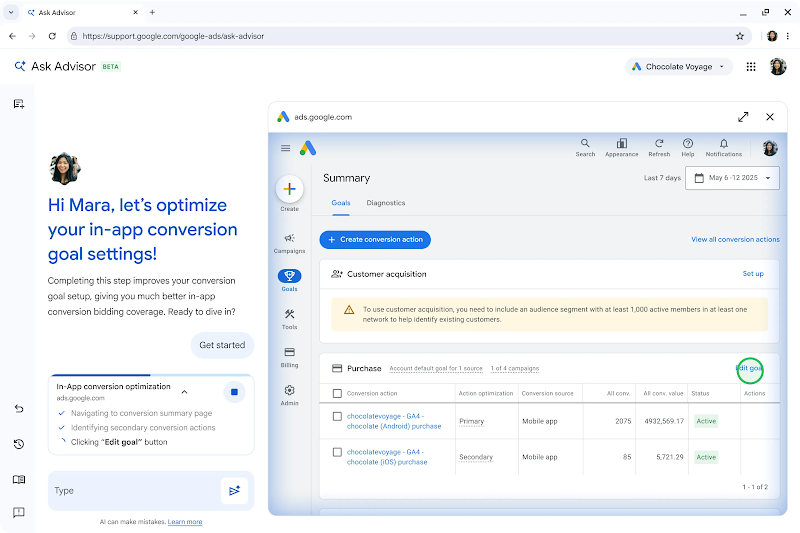Image resolution: width=800 pixels, height=533 pixels.
Task: Open the browser tab search dropdown
Action: click(x=11, y=12)
